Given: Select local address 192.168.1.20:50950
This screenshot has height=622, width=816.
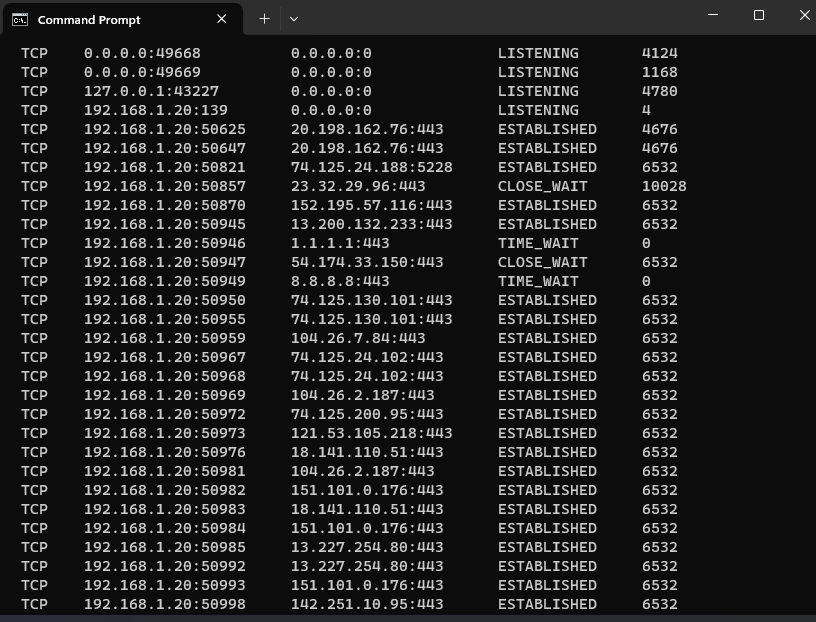Looking at the screenshot, I should pos(164,300).
